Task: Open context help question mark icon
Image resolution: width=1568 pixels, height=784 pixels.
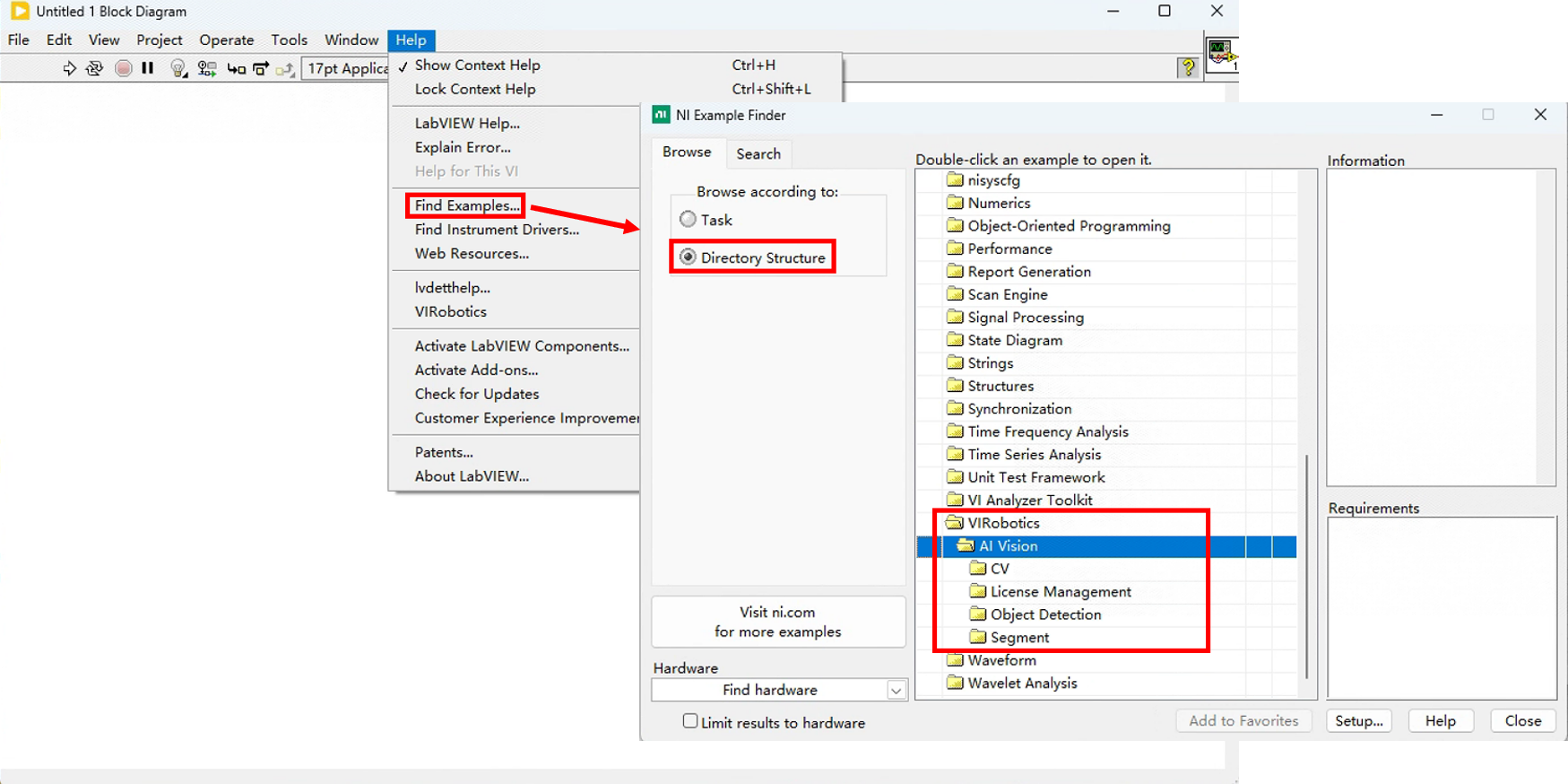Action: (x=1188, y=67)
